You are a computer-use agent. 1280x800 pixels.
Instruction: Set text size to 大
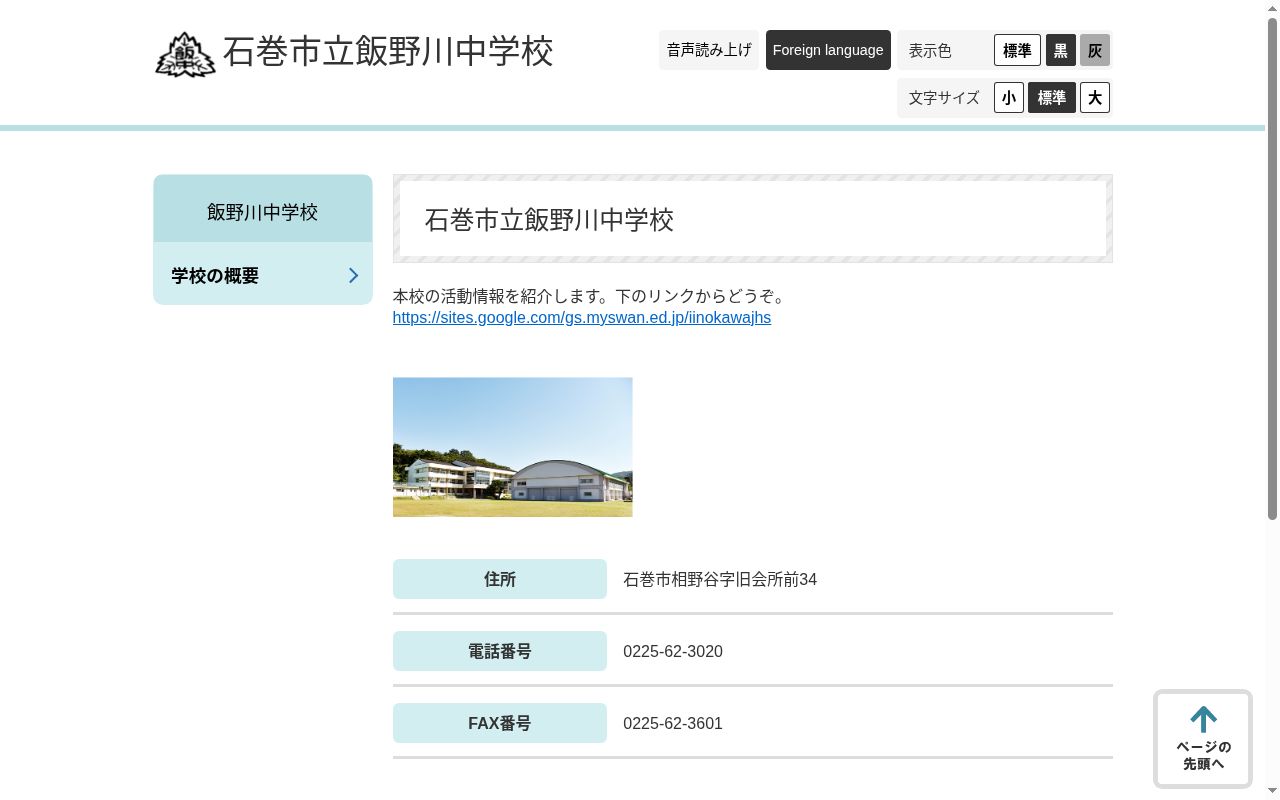[x=1095, y=98]
